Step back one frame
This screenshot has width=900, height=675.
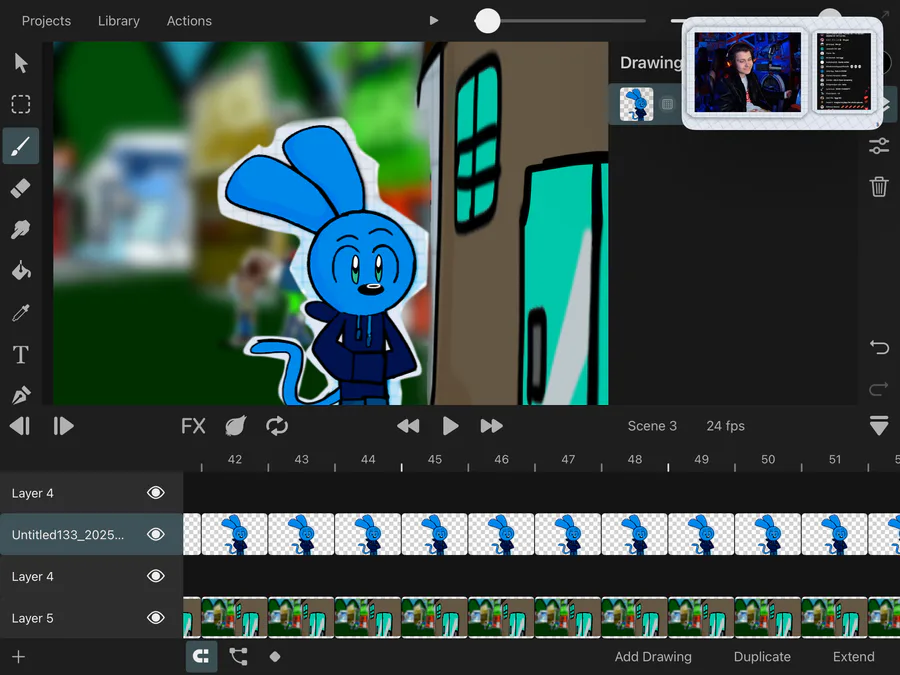(20, 426)
